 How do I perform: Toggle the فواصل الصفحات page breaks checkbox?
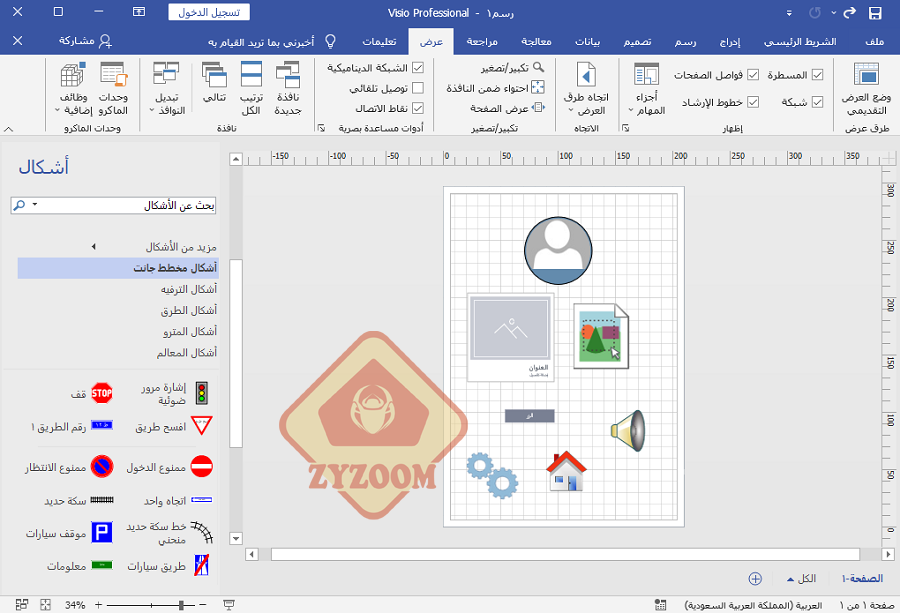pyautogui.click(x=753, y=75)
